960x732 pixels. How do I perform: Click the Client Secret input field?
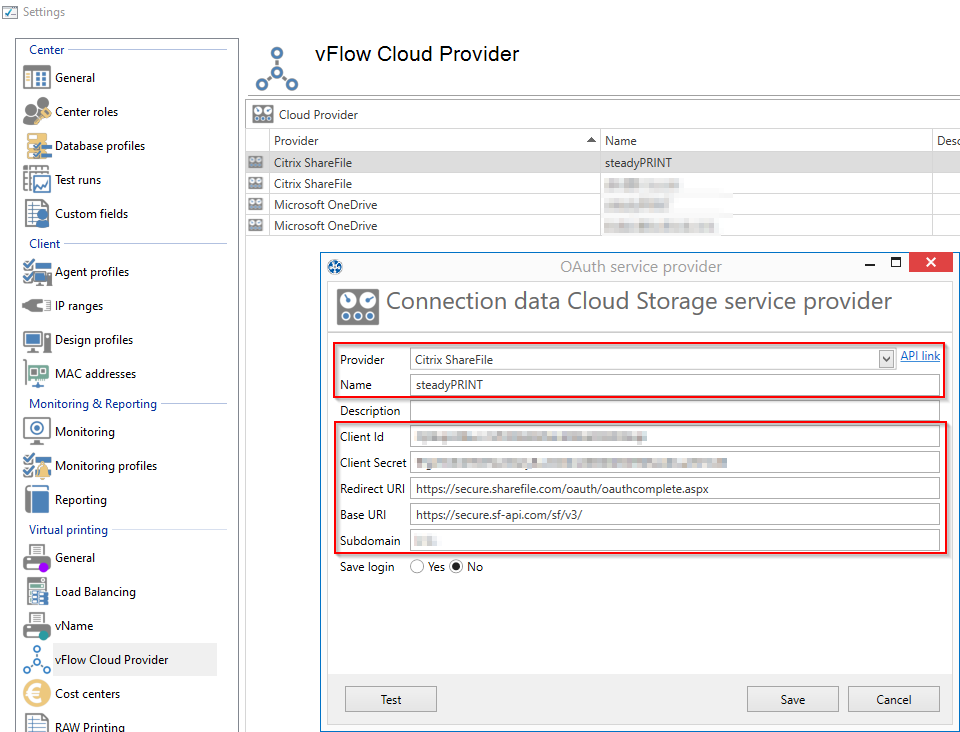click(675, 463)
